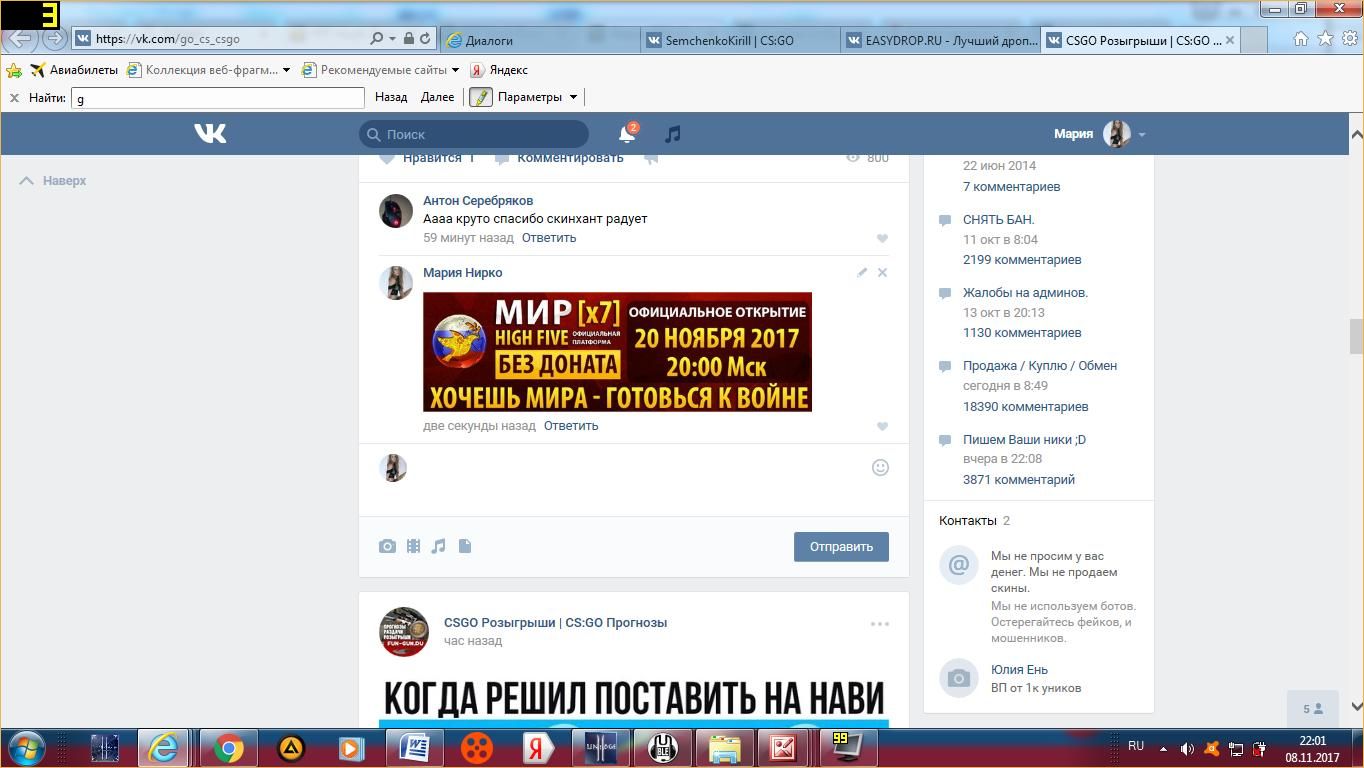1364x768 pixels.
Task: Open the Яндекс bookmark
Action: pos(499,70)
